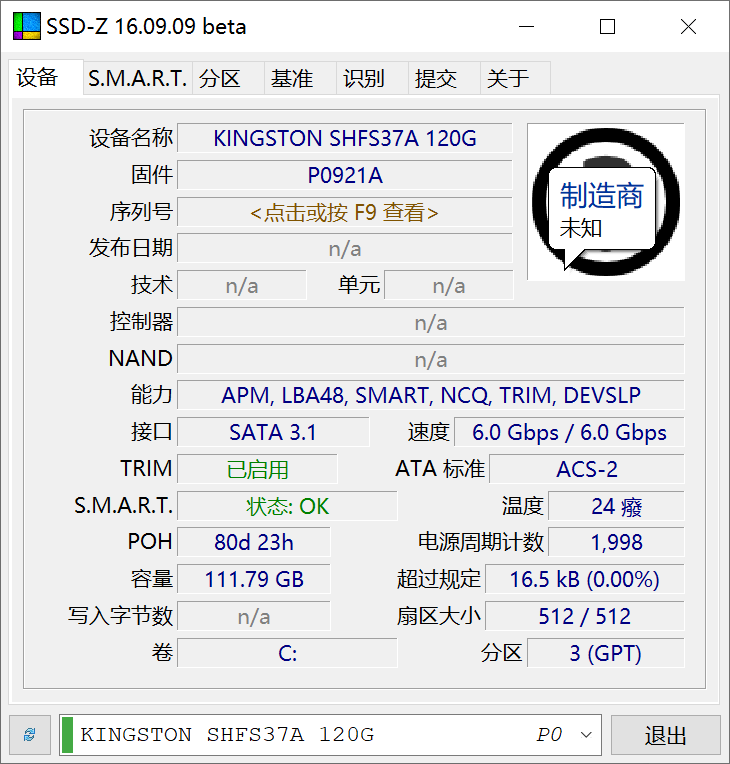Reveal serial number via <点击或按 F9 查看>

click(345, 212)
